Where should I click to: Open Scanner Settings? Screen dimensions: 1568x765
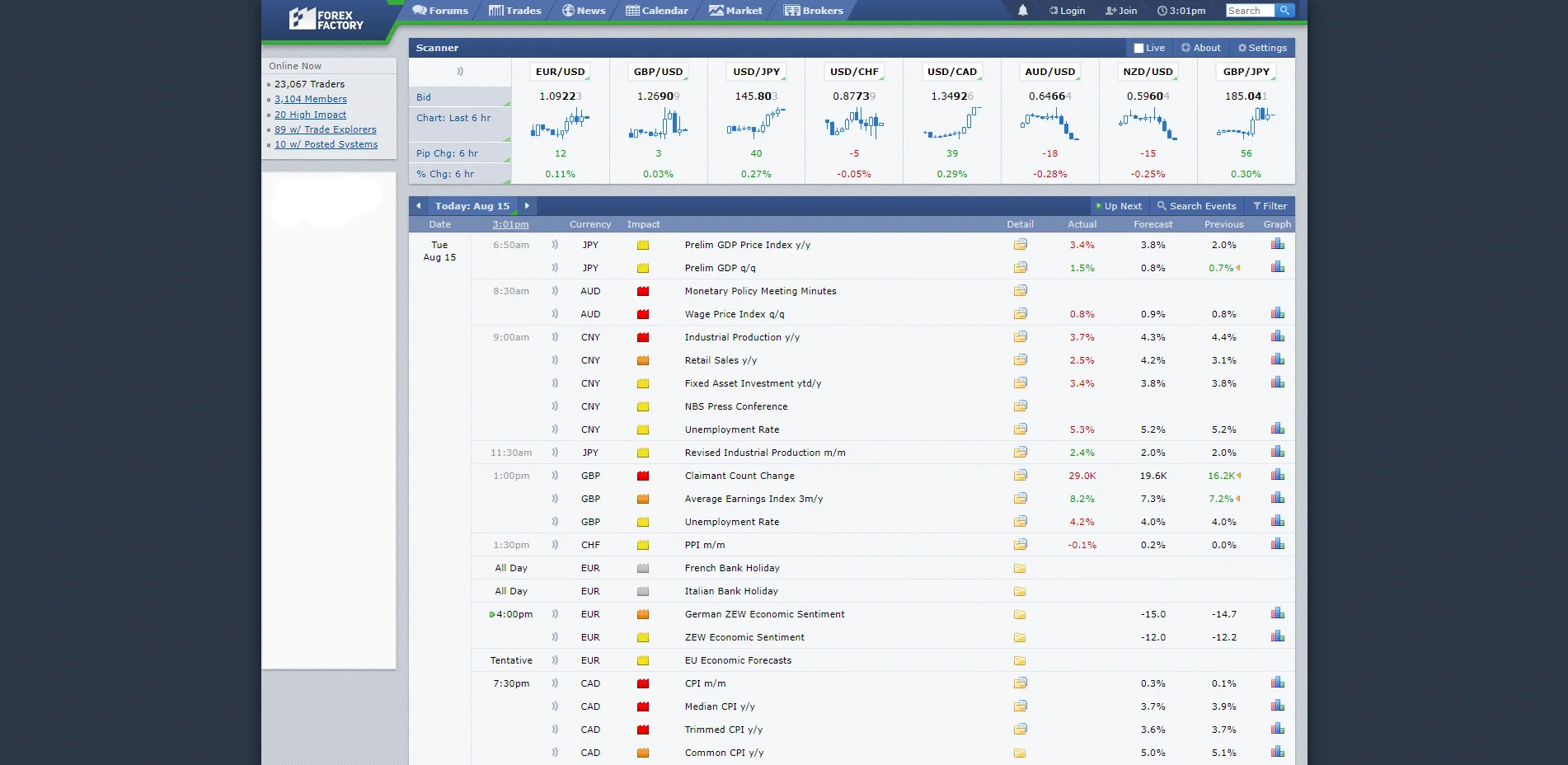pyautogui.click(x=1261, y=48)
